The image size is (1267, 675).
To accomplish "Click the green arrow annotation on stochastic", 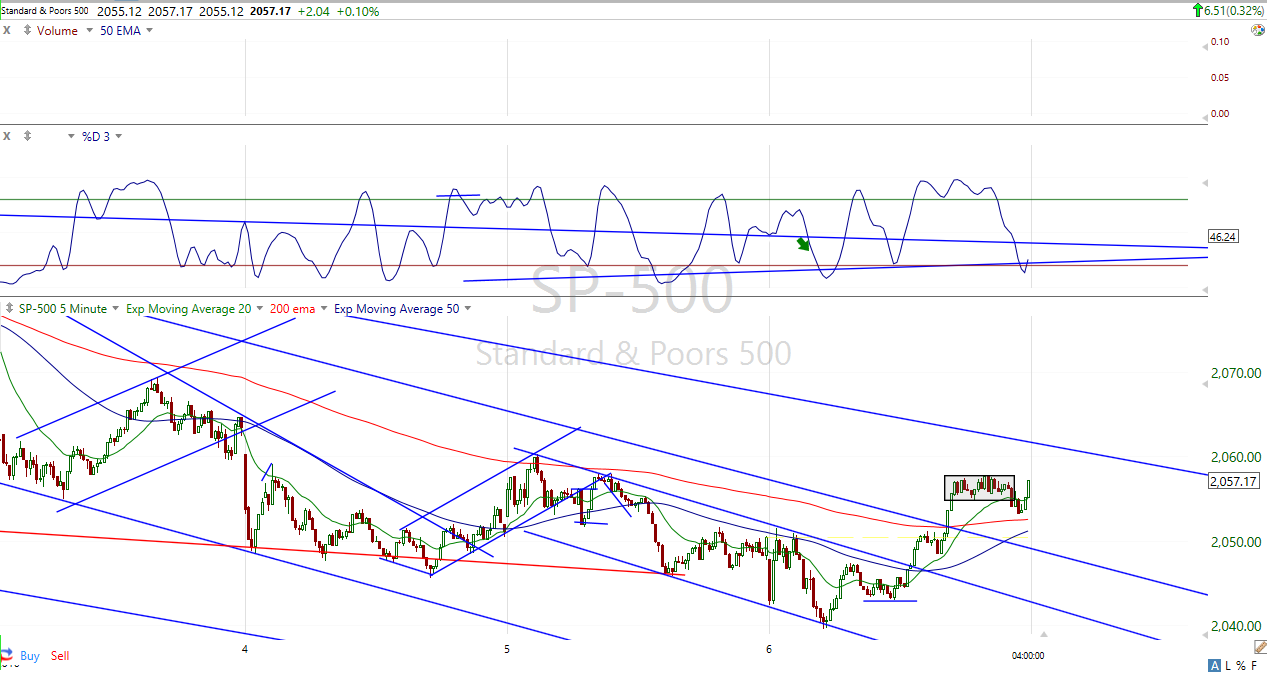I will (804, 243).
